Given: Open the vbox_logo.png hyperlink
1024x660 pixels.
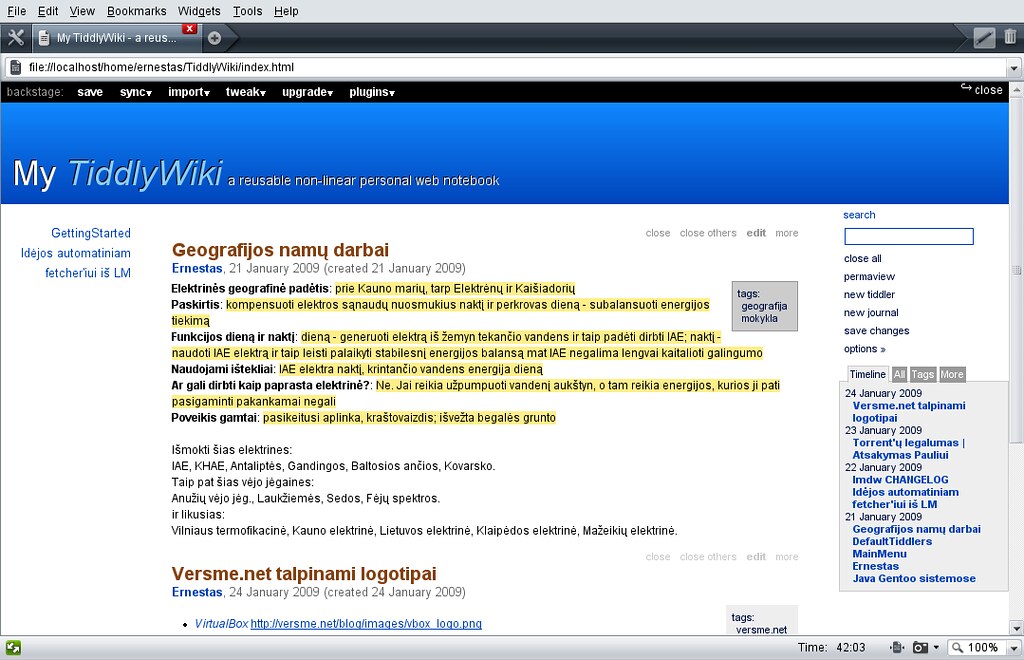Looking at the screenshot, I should 366,623.
